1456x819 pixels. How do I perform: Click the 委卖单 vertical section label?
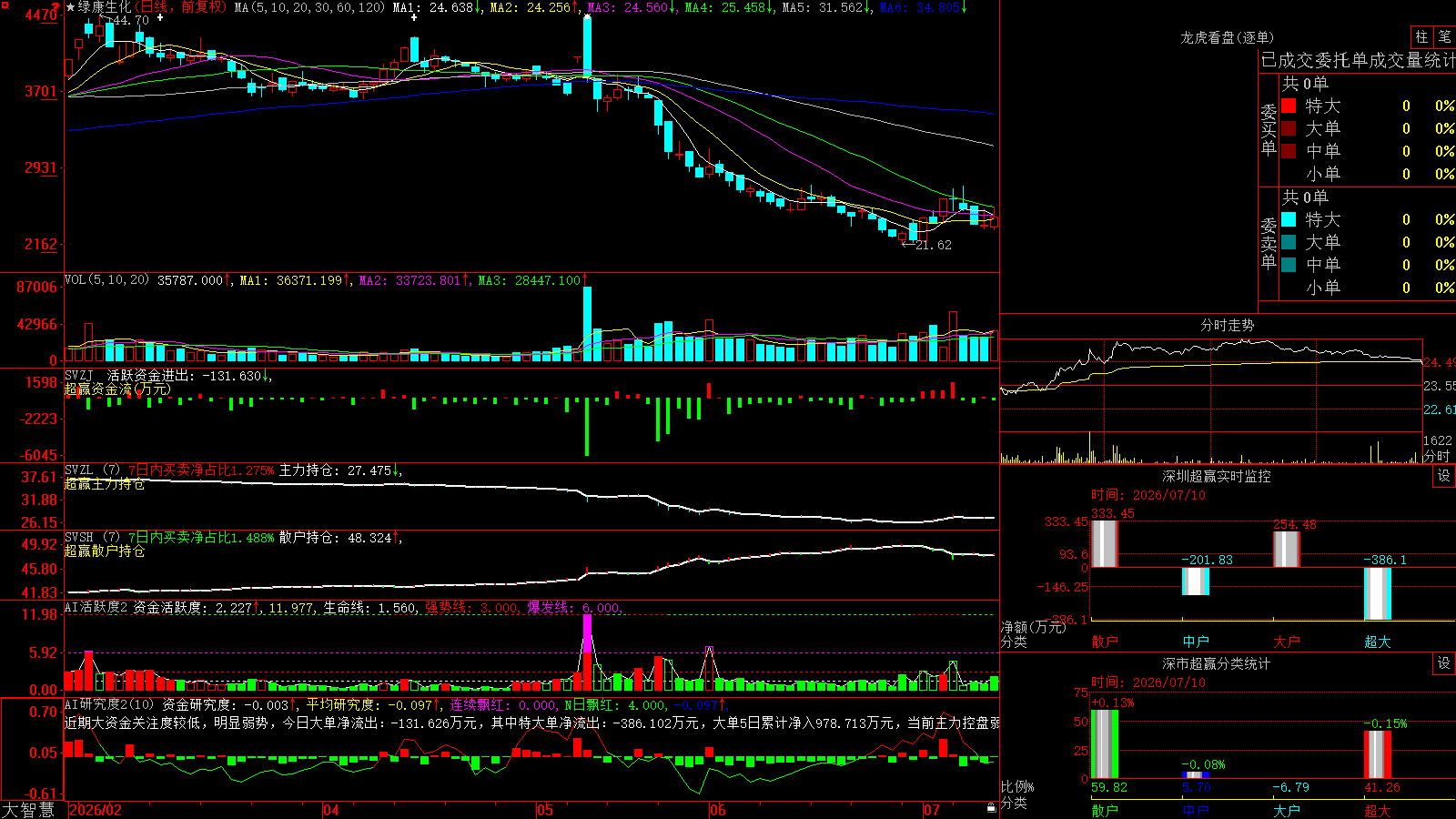[x=1269, y=243]
